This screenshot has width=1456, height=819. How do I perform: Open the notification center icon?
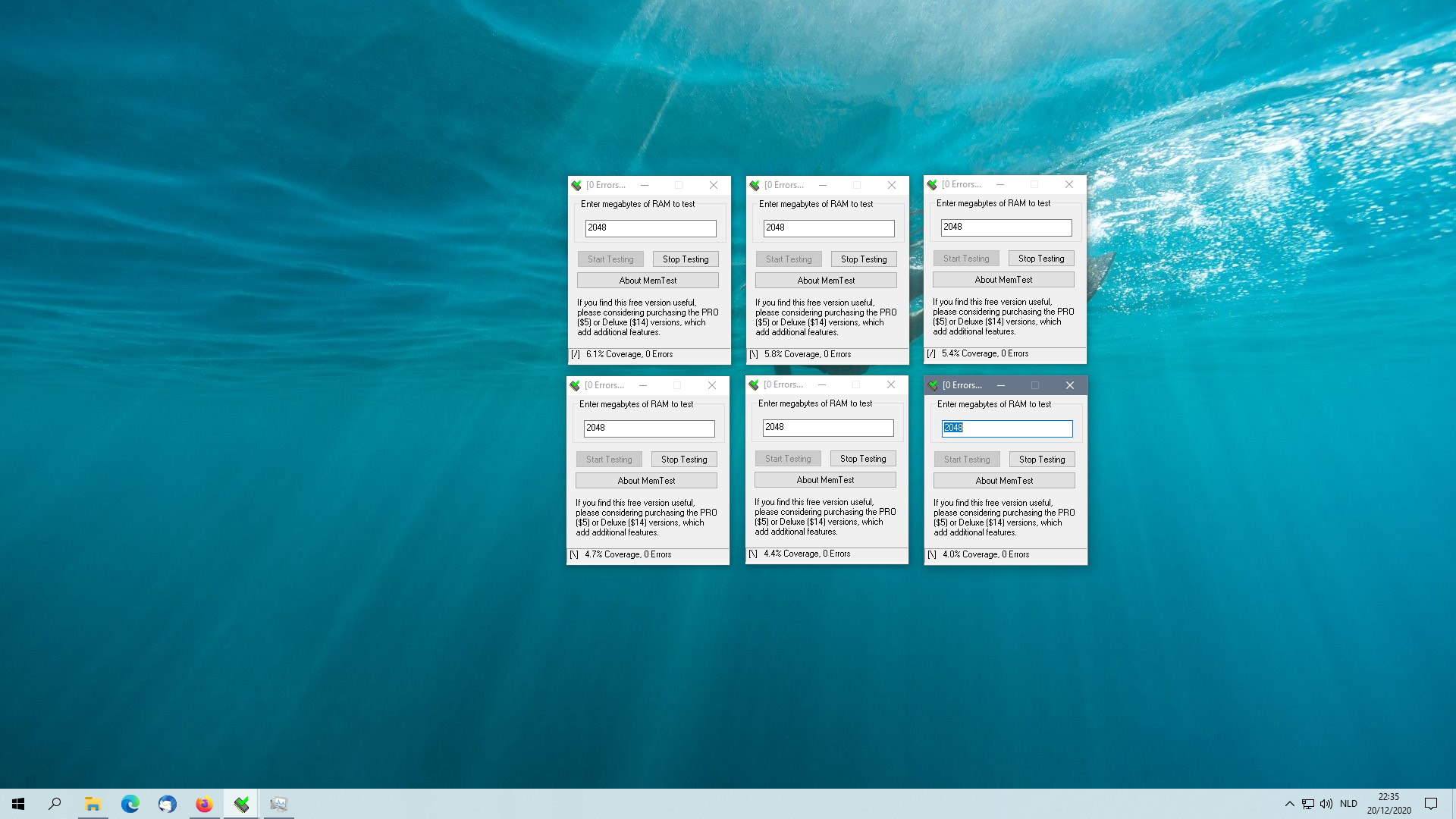pyautogui.click(x=1431, y=804)
